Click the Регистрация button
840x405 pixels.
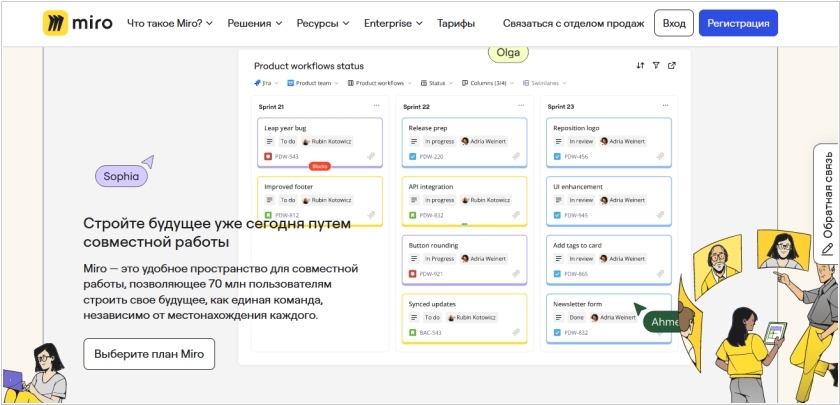[738, 22]
